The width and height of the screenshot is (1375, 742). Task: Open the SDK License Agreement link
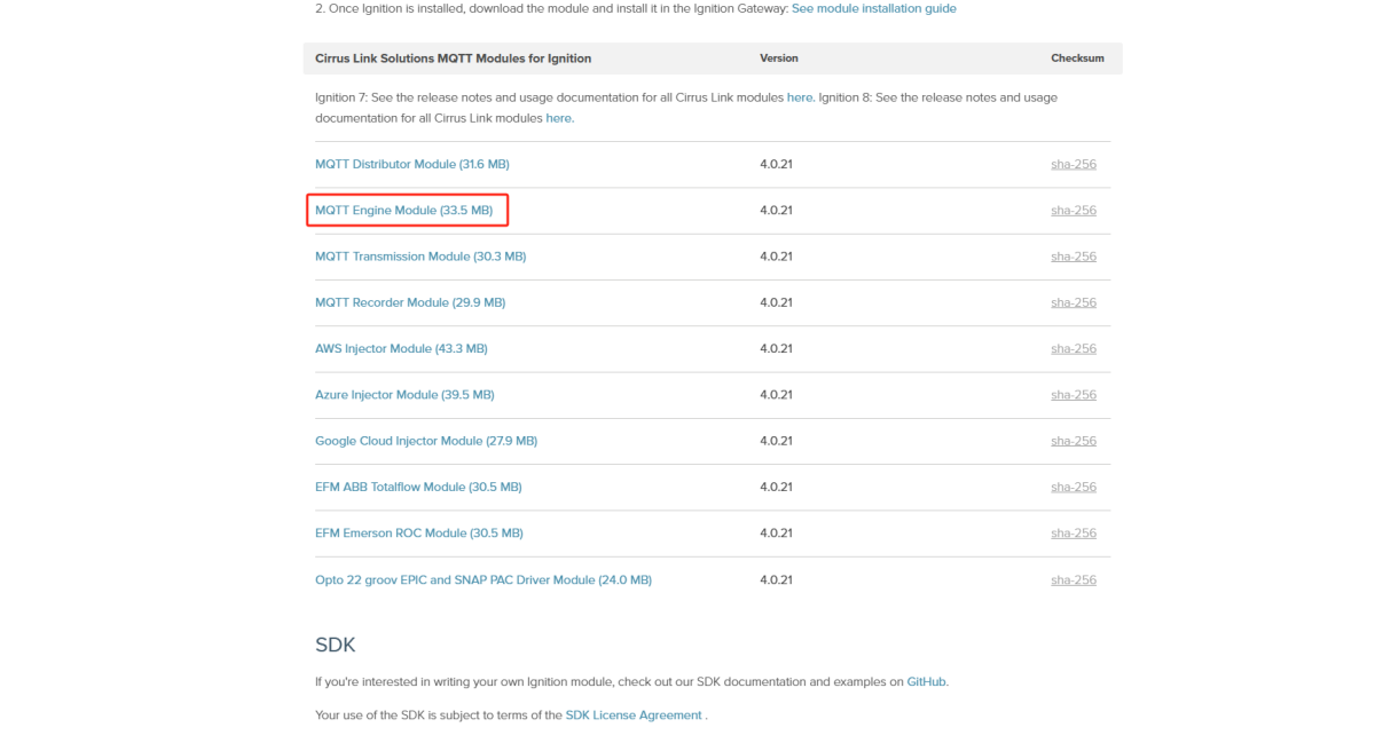633,716
